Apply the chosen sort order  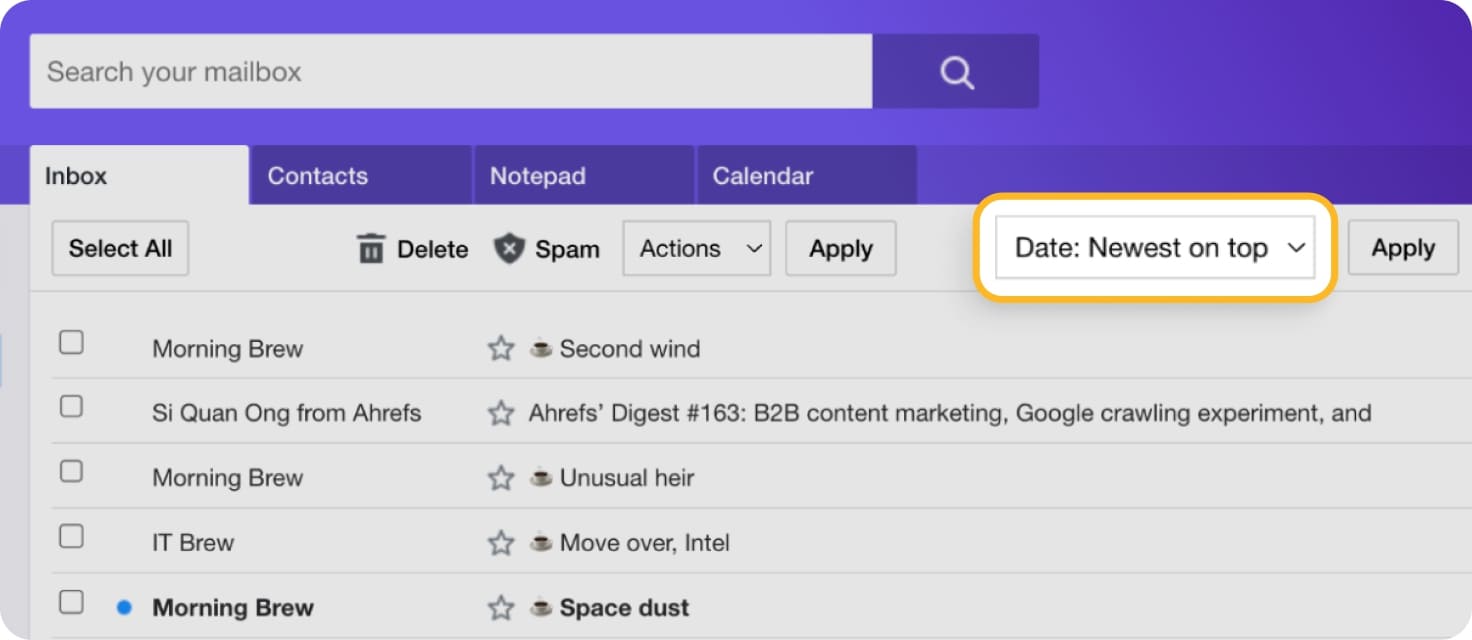(1403, 247)
